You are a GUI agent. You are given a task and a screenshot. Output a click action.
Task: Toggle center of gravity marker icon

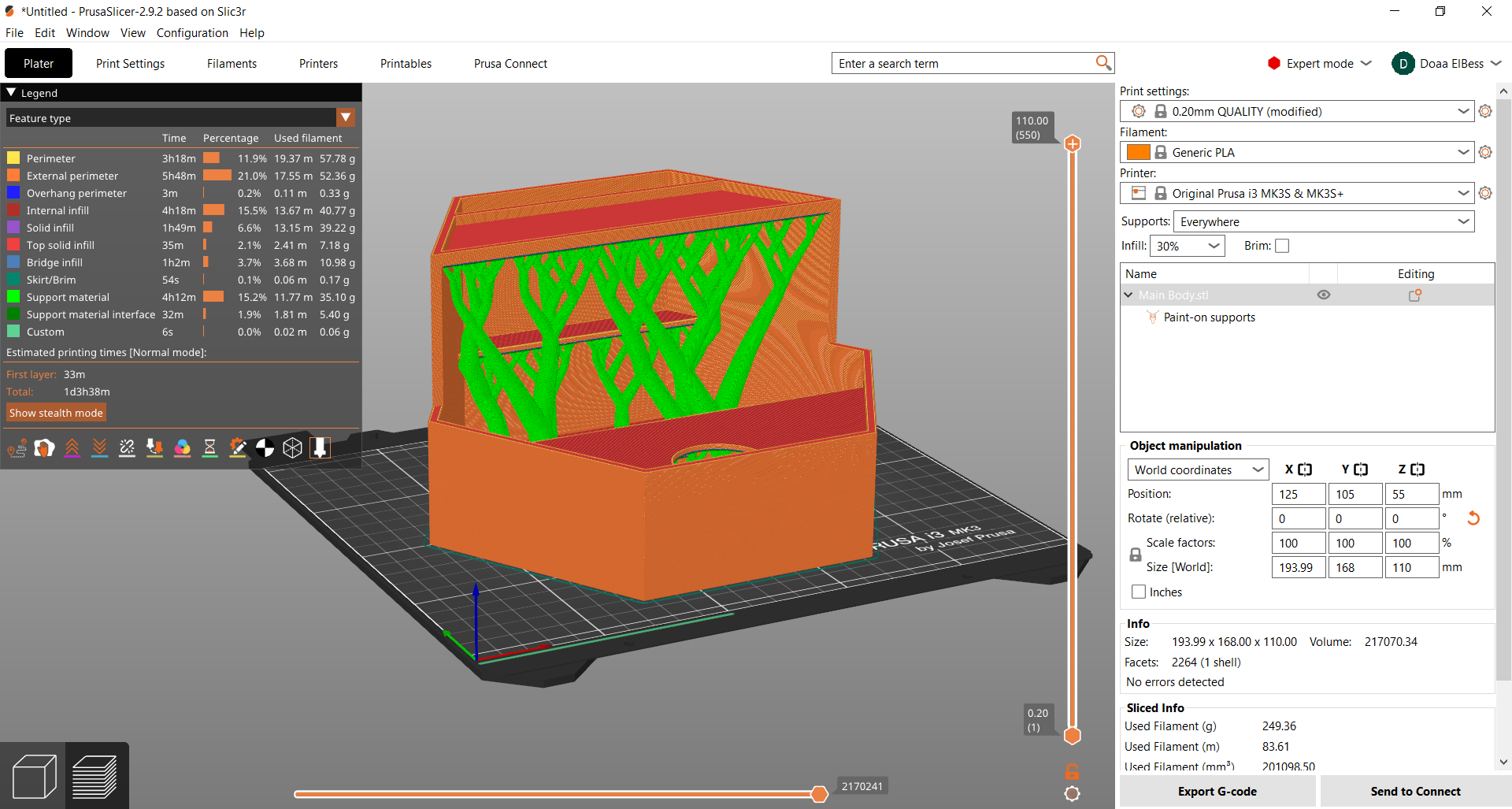coord(265,448)
